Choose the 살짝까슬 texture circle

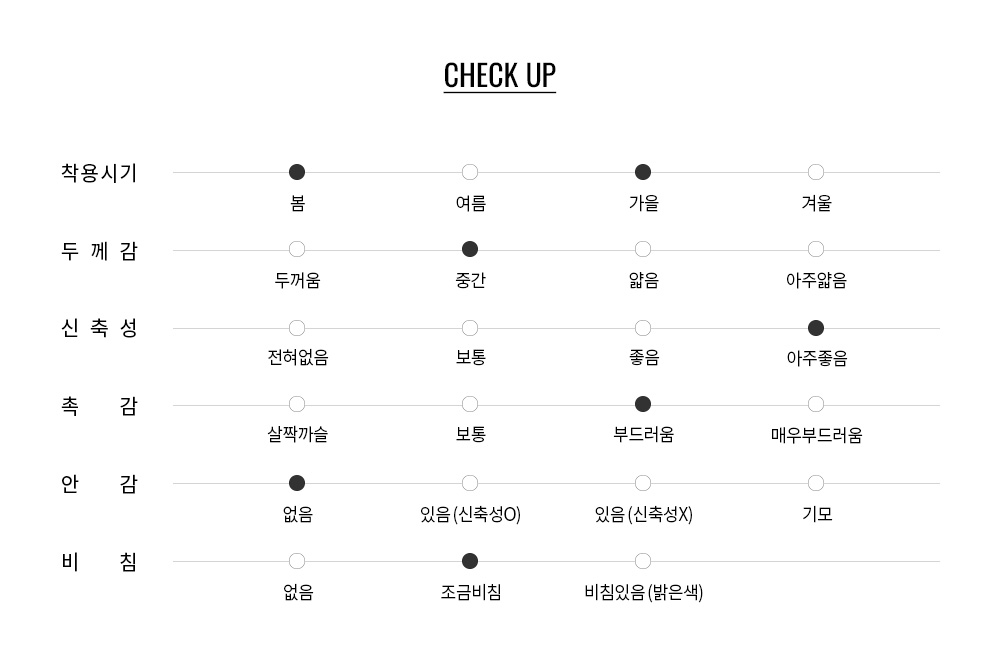(x=297, y=404)
